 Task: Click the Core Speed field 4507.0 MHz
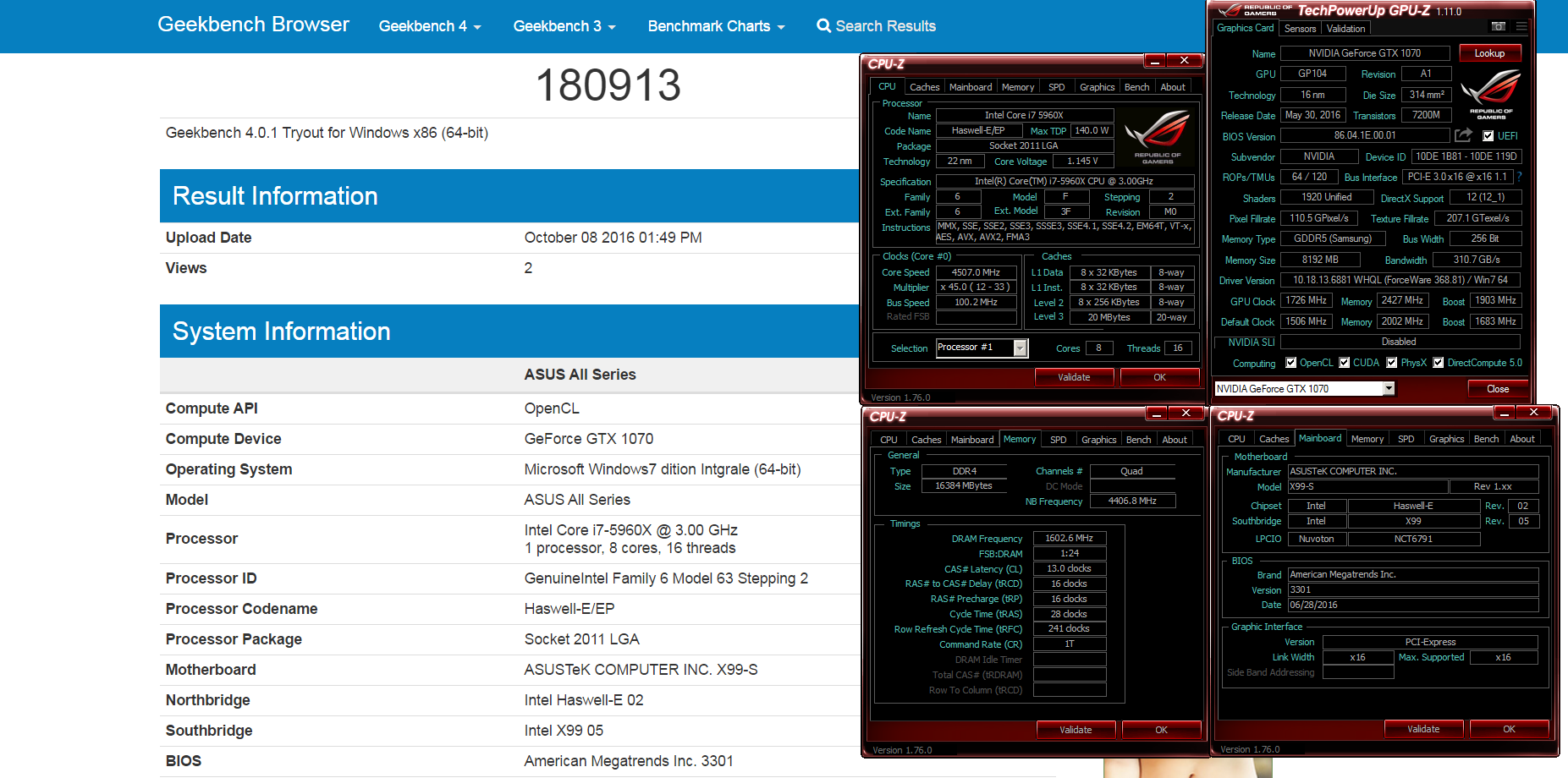(976, 272)
